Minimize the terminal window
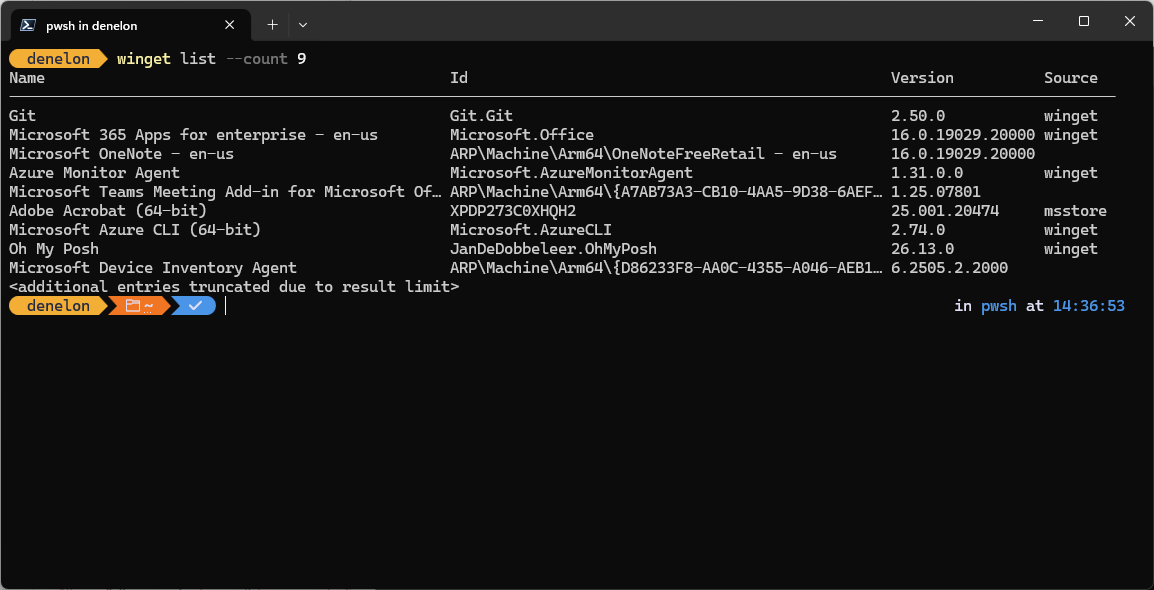Image resolution: width=1154 pixels, height=590 pixels. [x=1038, y=21]
